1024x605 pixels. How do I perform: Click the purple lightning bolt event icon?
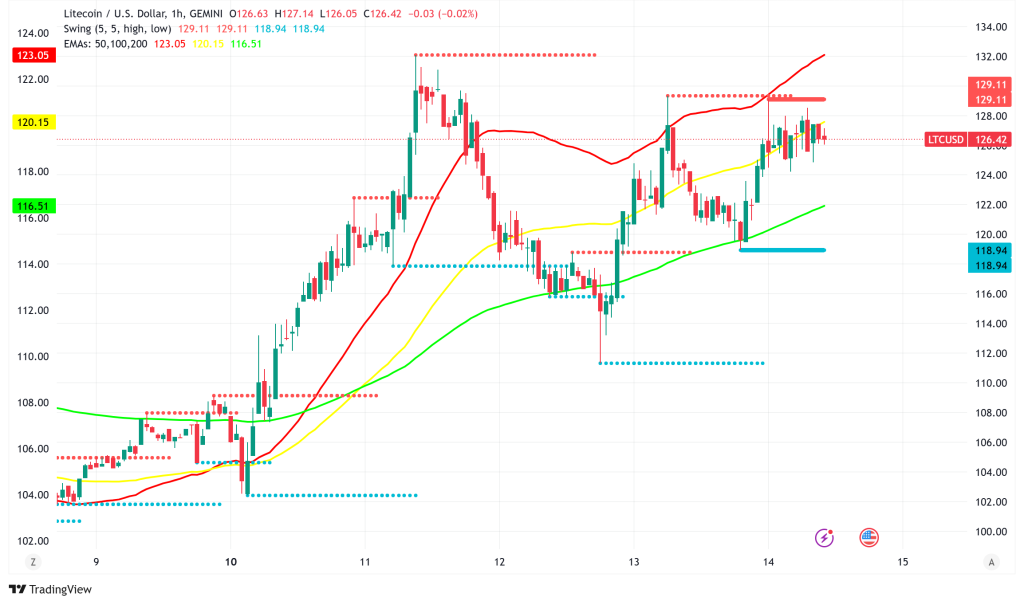(825, 538)
